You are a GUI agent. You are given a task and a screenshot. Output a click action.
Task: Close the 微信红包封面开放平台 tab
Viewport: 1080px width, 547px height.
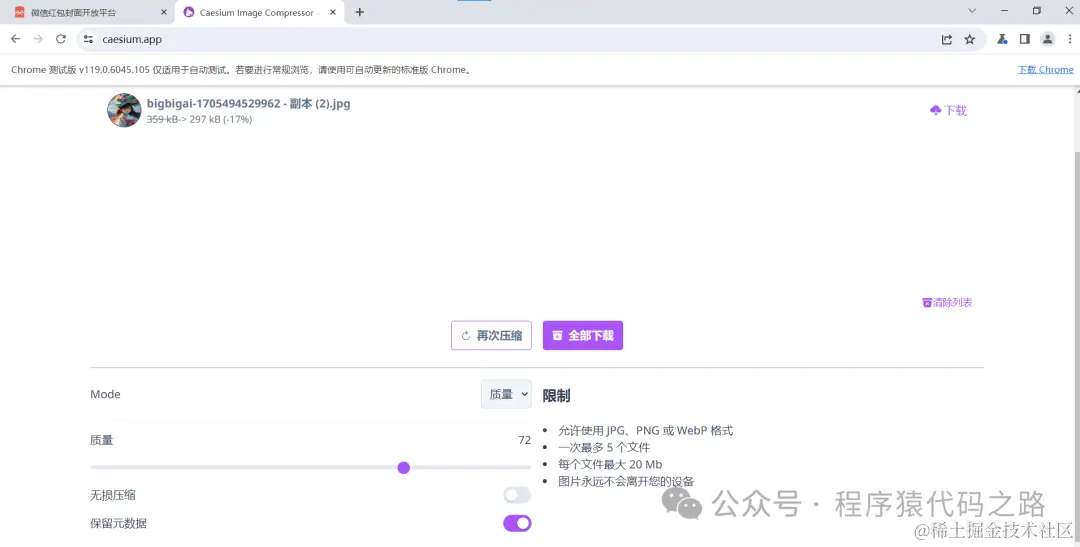pos(163,12)
